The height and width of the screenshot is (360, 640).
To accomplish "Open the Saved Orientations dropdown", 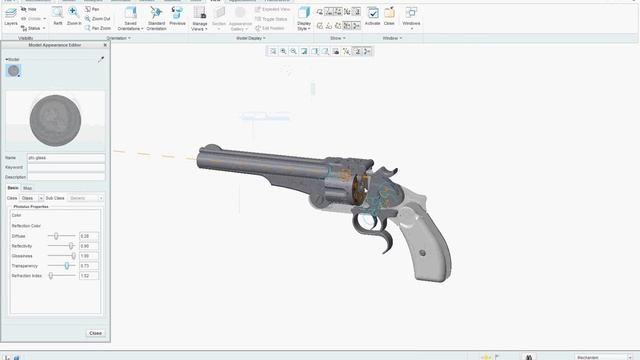I will coord(130,19).
